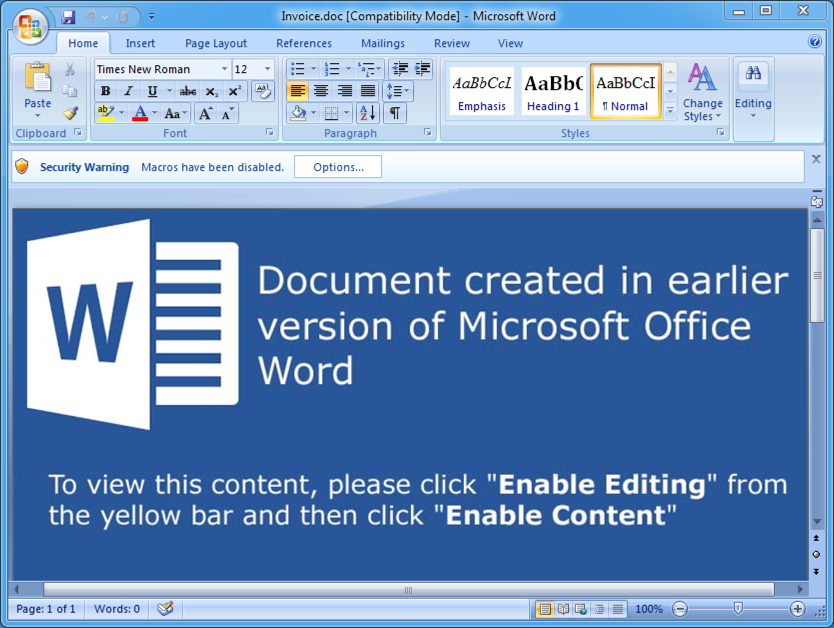
Task: Expand the highlight color arrow
Action: pos(121,113)
